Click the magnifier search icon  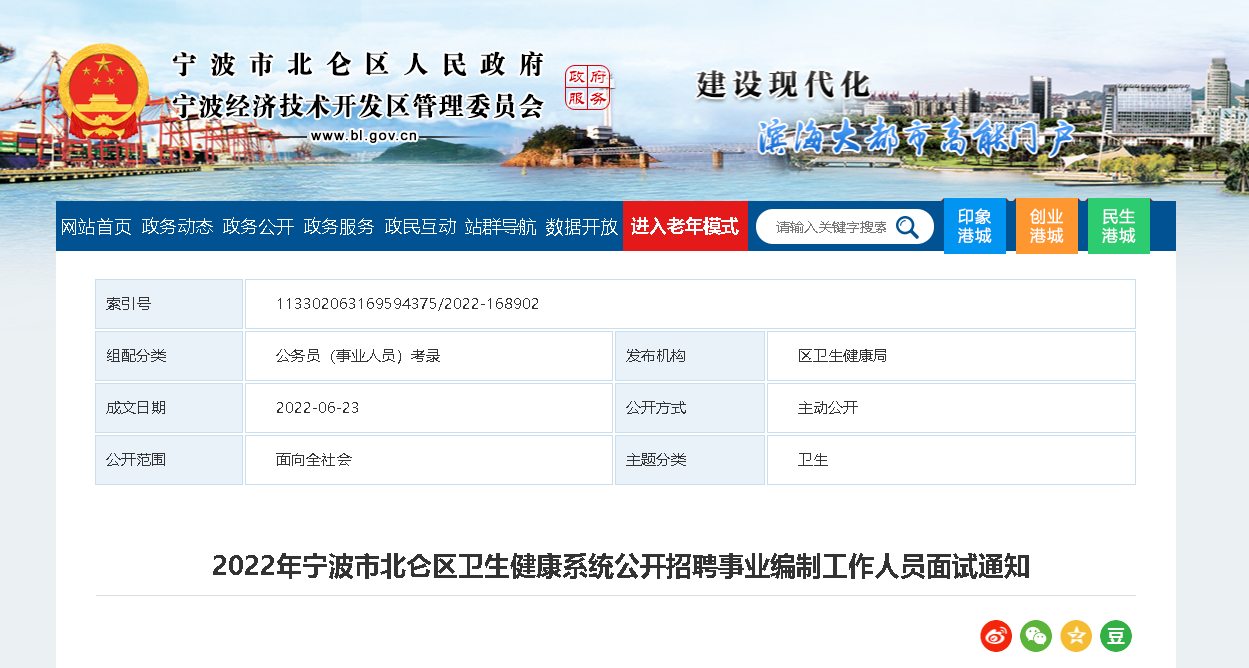(x=907, y=227)
